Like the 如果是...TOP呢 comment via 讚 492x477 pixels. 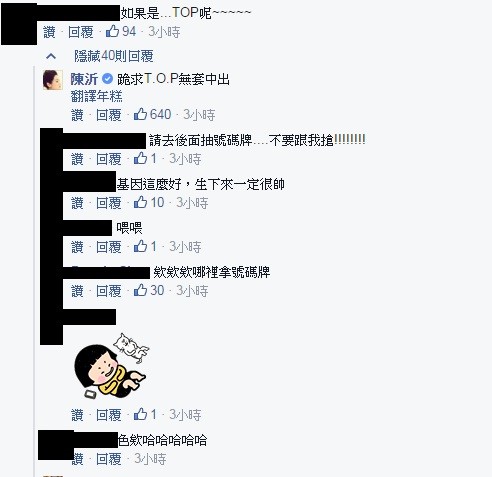(x=49, y=32)
